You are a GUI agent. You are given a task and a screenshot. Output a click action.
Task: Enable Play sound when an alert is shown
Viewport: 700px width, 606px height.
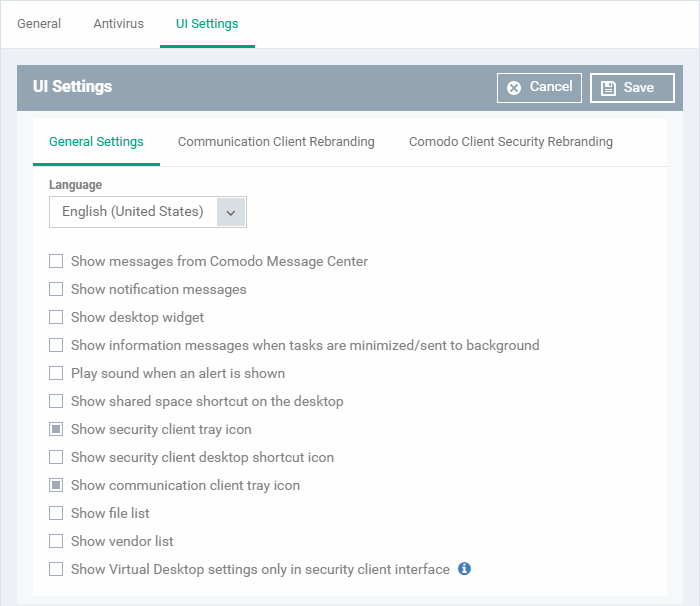tap(56, 373)
